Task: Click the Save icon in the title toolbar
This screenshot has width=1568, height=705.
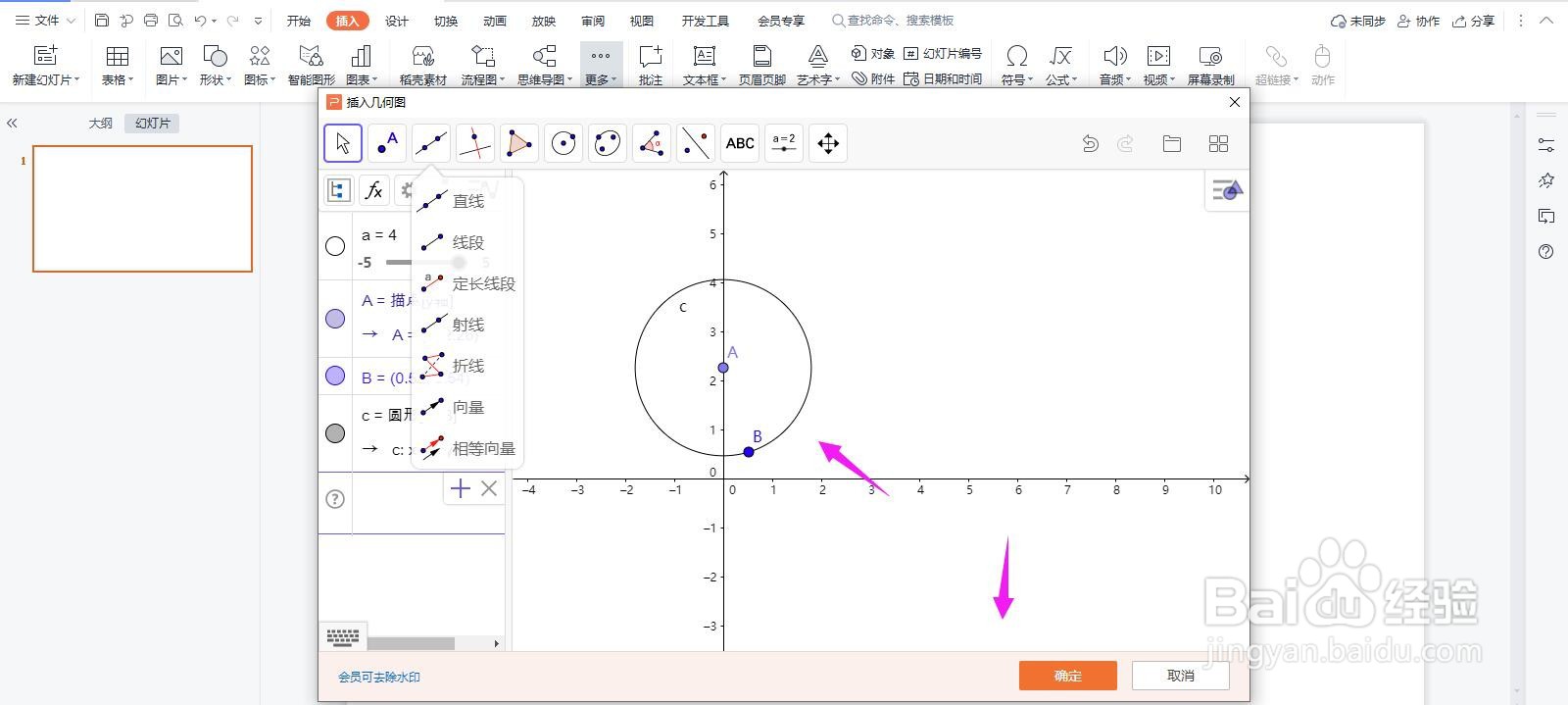Action: [x=102, y=20]
